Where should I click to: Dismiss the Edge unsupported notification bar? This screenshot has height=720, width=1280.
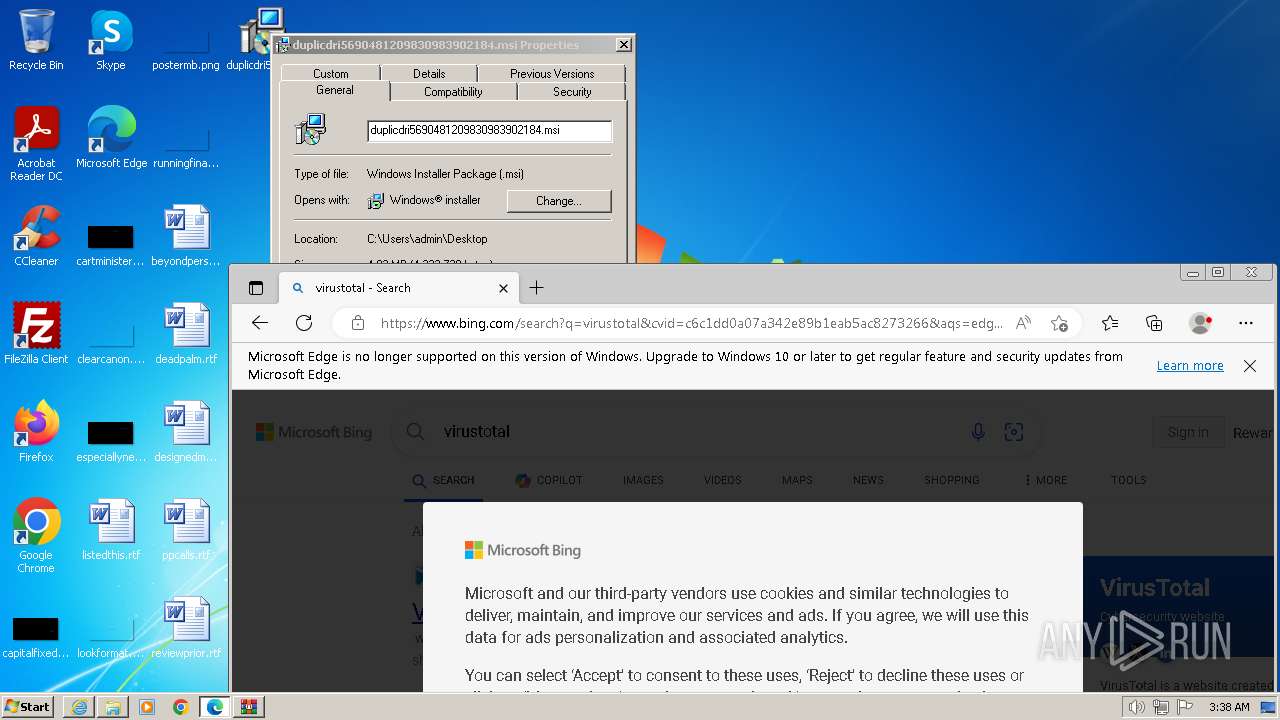1250,366
